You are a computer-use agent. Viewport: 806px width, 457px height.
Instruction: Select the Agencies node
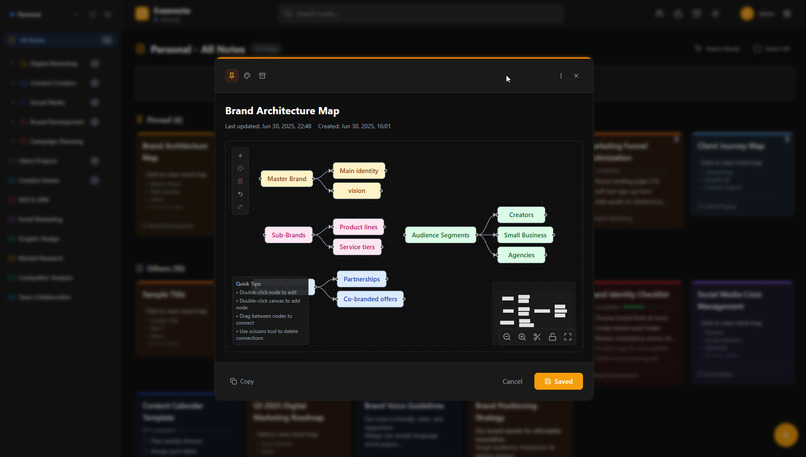pyautogui.click(x=521, y=255)
